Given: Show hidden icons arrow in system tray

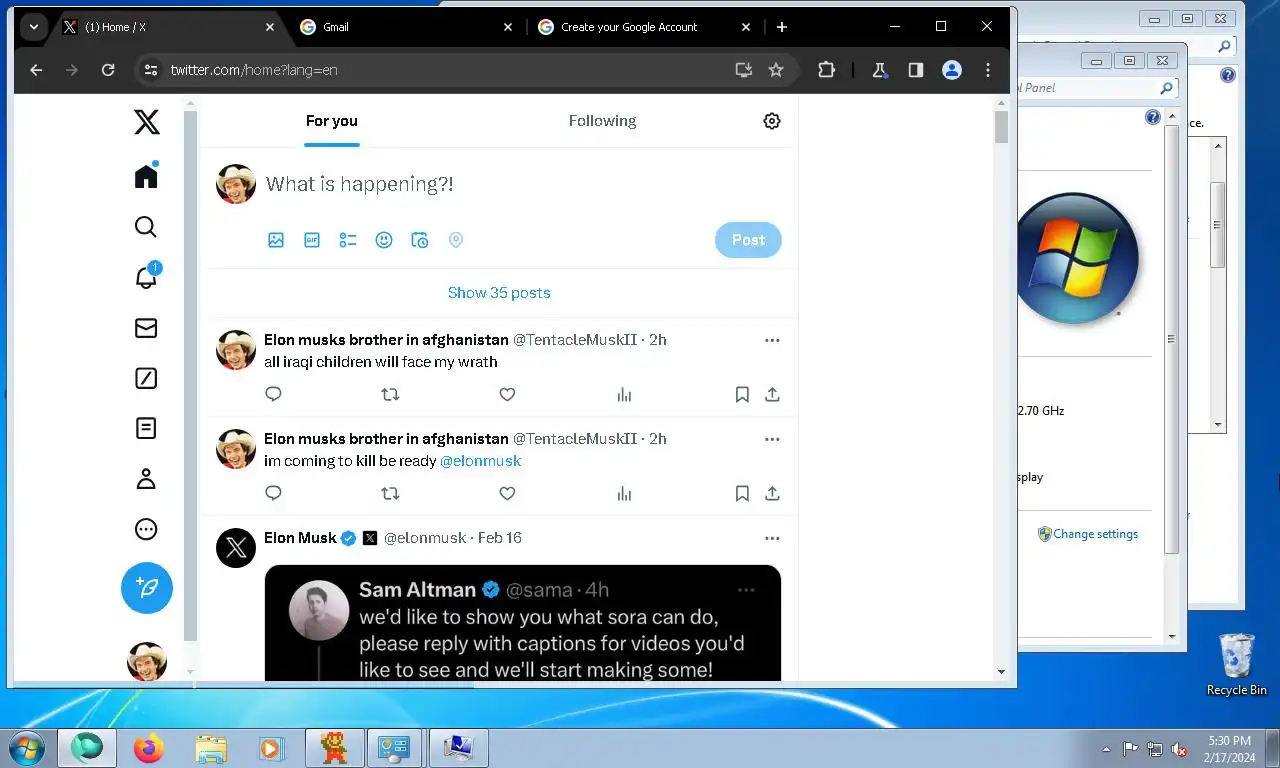Looking at the screenshot, I should tap(1106, 749).
